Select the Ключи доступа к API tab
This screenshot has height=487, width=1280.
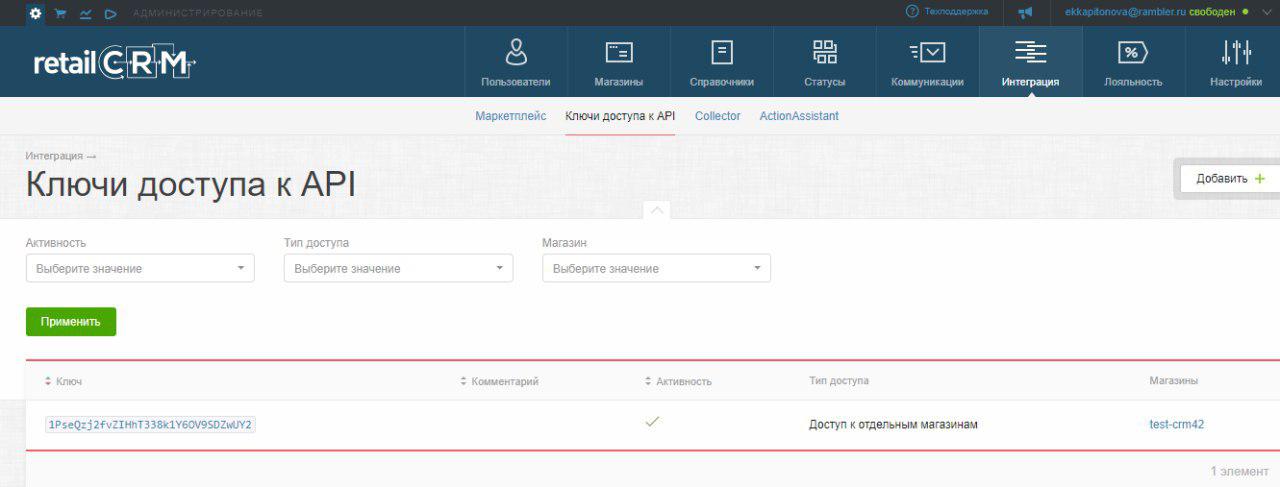click(620, 116)
